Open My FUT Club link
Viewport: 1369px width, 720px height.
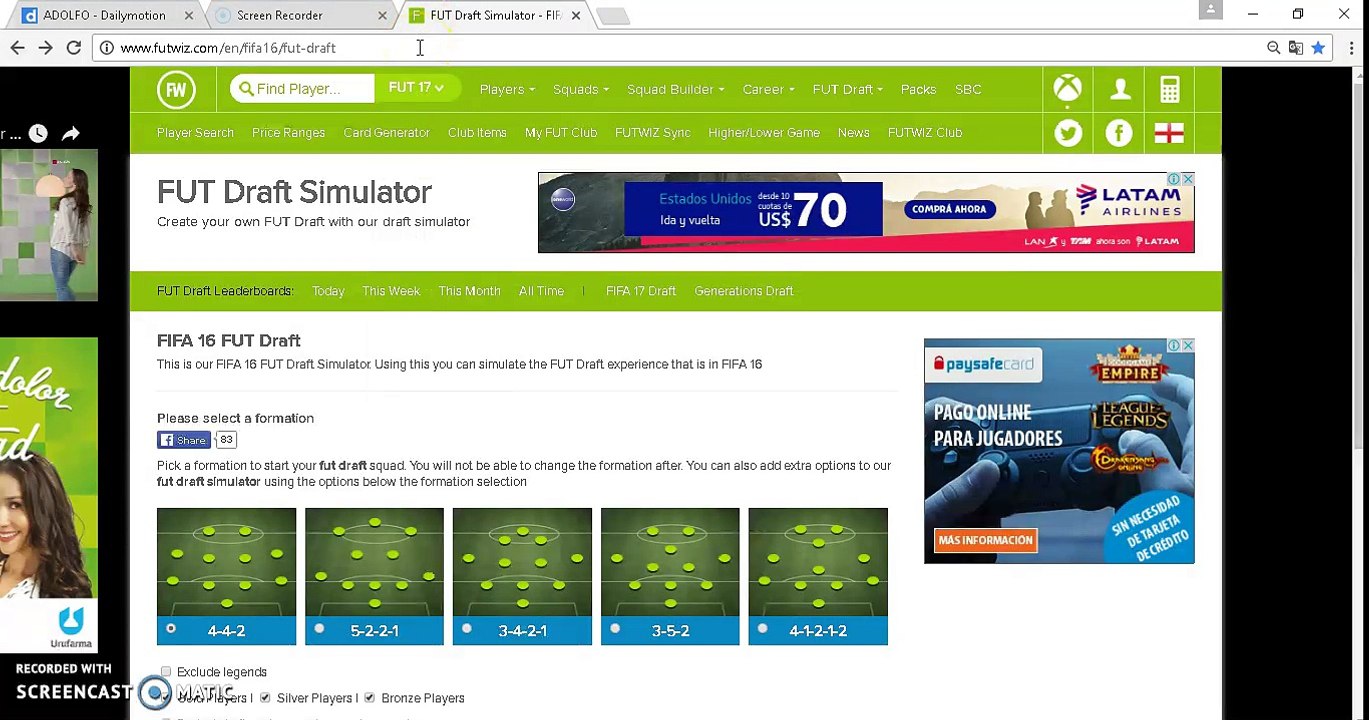[x=561, y=133]
